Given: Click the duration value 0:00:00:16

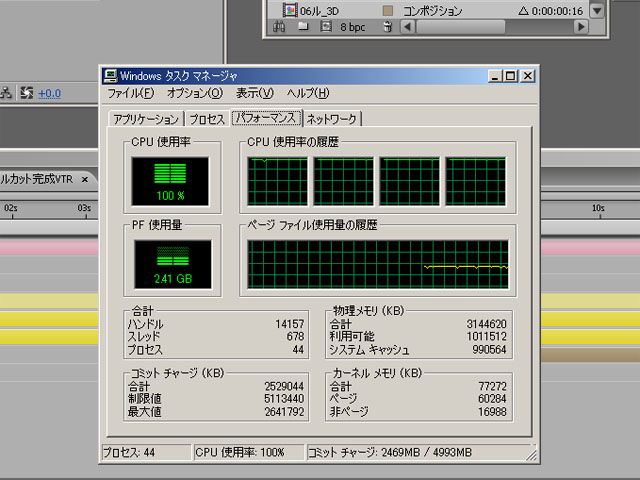Looking at the screenshot, I should point(558,11).
